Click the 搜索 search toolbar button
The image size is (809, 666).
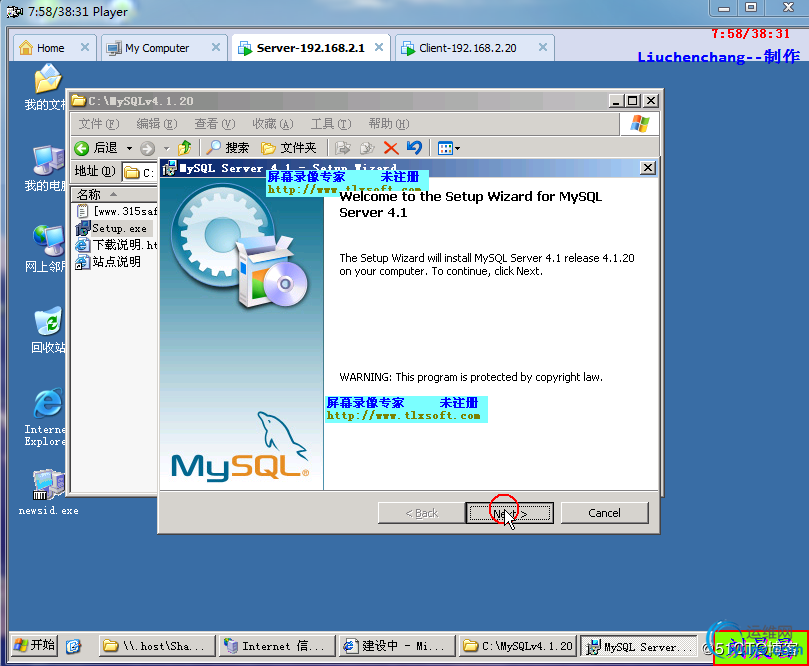tap(228, 148)
